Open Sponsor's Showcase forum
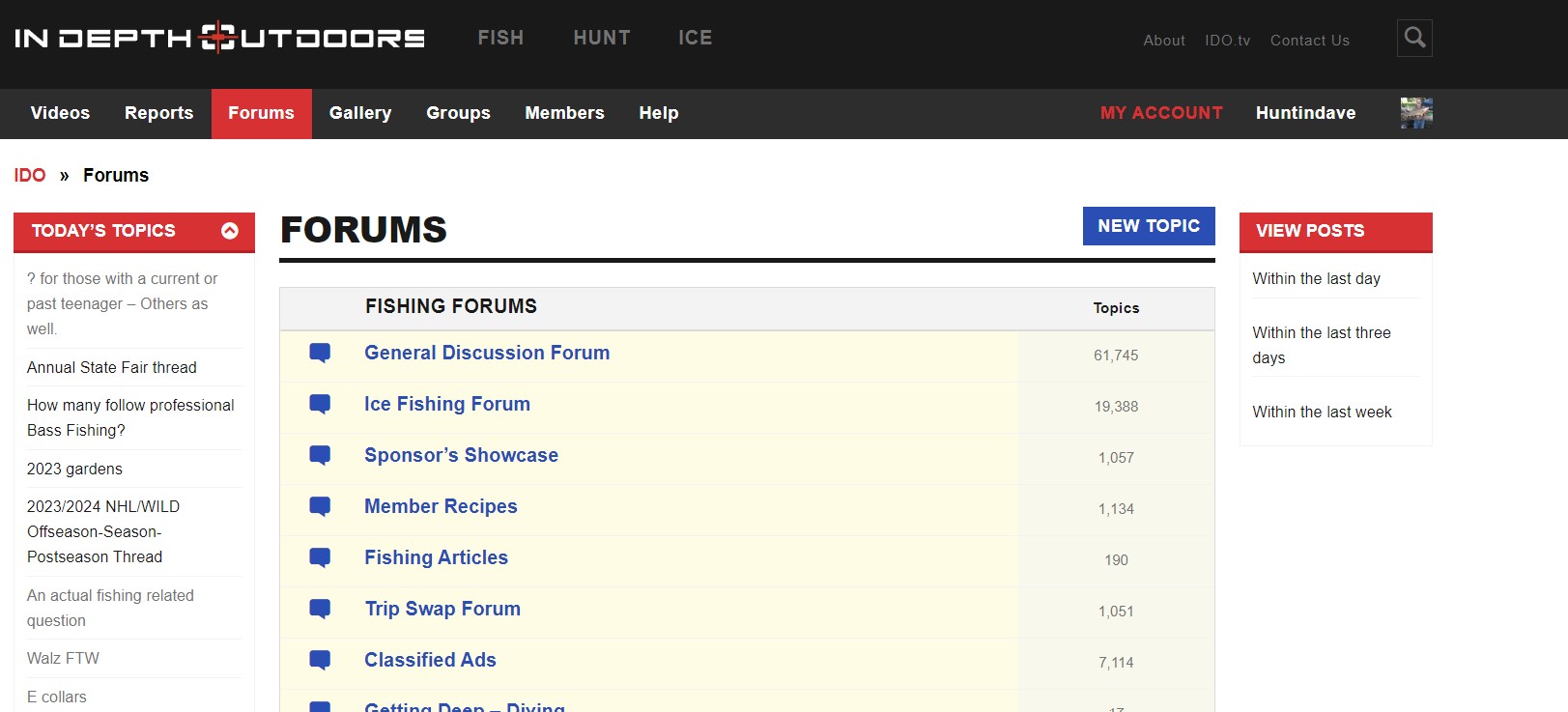Viewport: 1568px width, 712px height. pos(461,455)
